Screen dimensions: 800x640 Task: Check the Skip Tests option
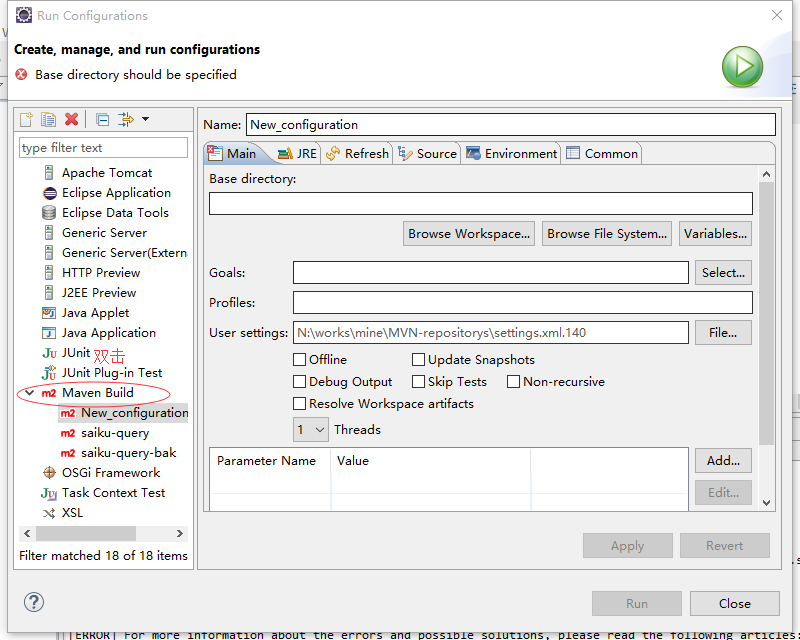pyautogui.click(x=418, y=382)
